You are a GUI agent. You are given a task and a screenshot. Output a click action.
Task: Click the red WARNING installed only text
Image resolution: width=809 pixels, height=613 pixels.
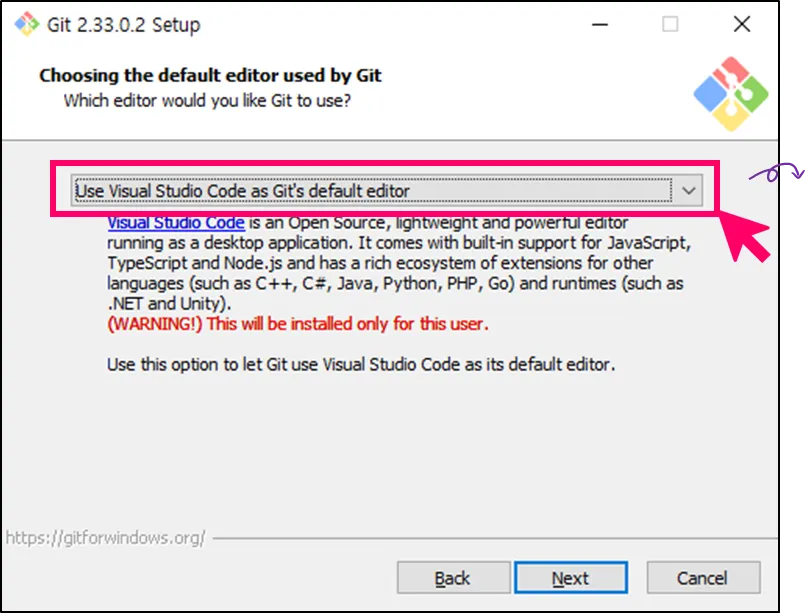pos(298,324)
